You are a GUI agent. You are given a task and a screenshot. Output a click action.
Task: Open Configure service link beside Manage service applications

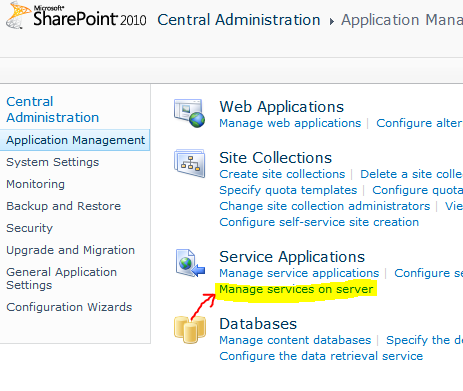coord(428,273)
